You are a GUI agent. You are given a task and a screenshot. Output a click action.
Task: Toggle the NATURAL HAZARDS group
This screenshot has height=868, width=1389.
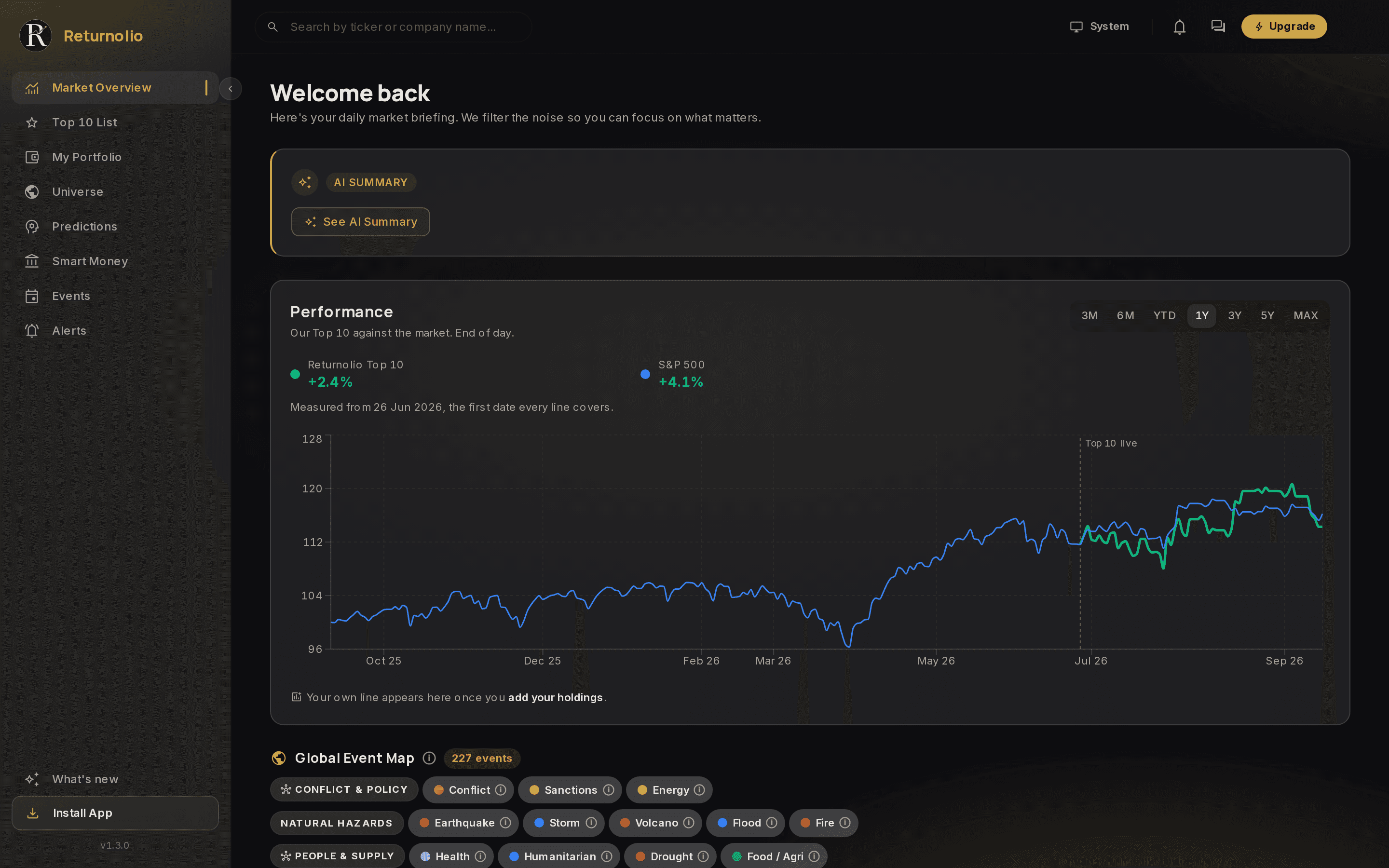click(336, 823)
